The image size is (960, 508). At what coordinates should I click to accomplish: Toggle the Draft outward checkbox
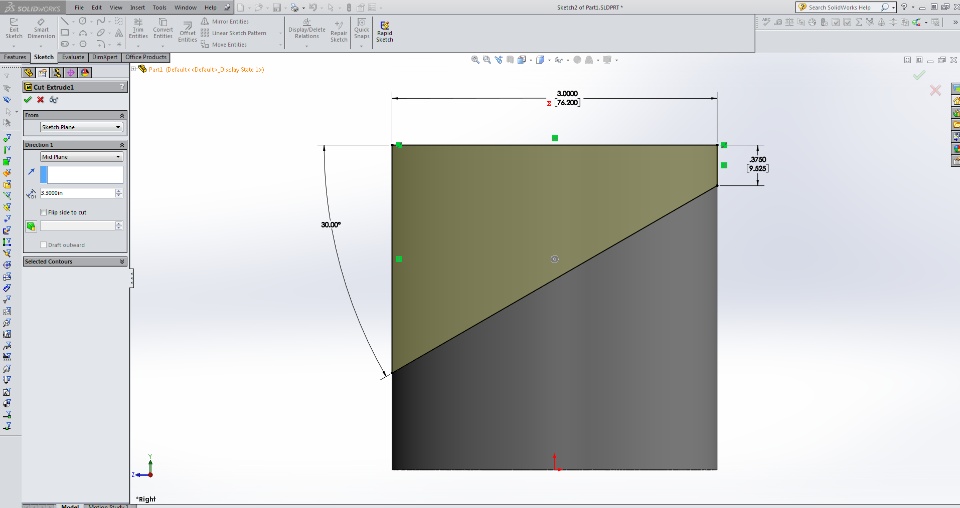[43, 245]
